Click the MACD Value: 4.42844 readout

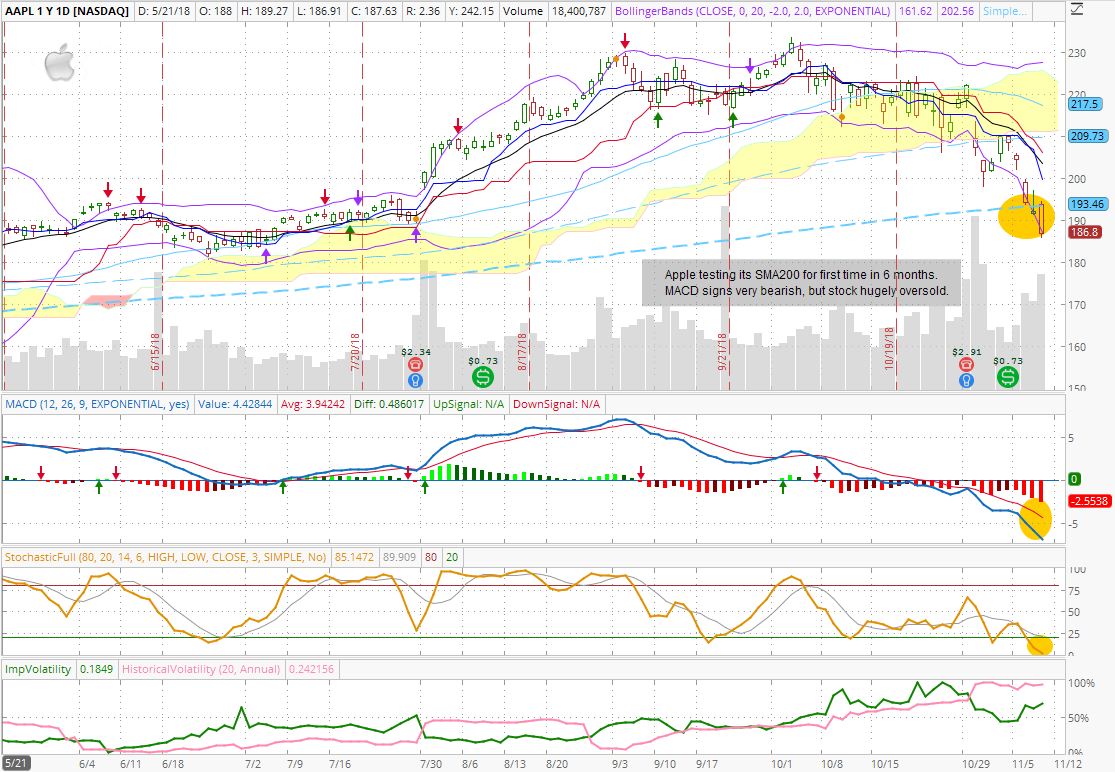click(x=235, y=404)
